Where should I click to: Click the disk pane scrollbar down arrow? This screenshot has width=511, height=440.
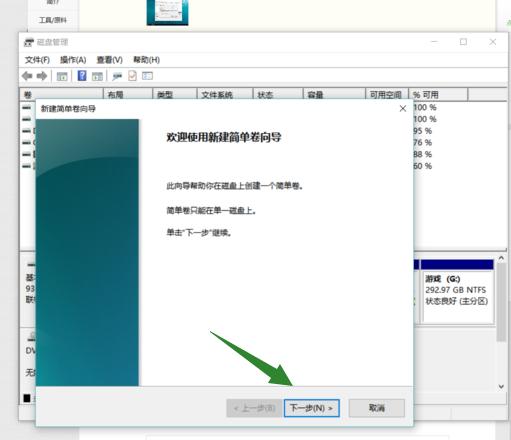pyautogui.click(x=501, y=386)
